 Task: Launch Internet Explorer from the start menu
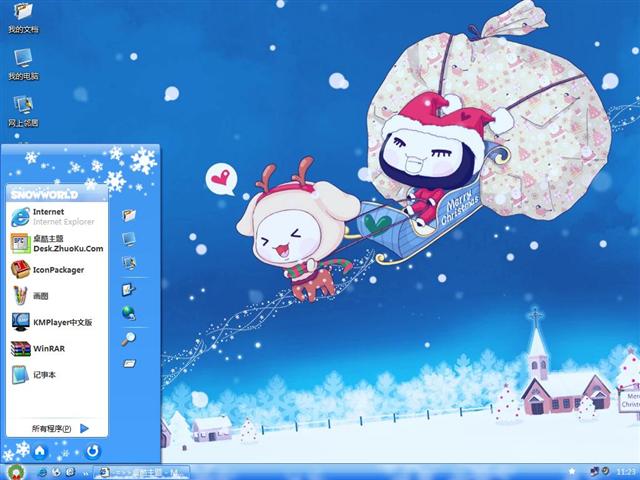57,217
